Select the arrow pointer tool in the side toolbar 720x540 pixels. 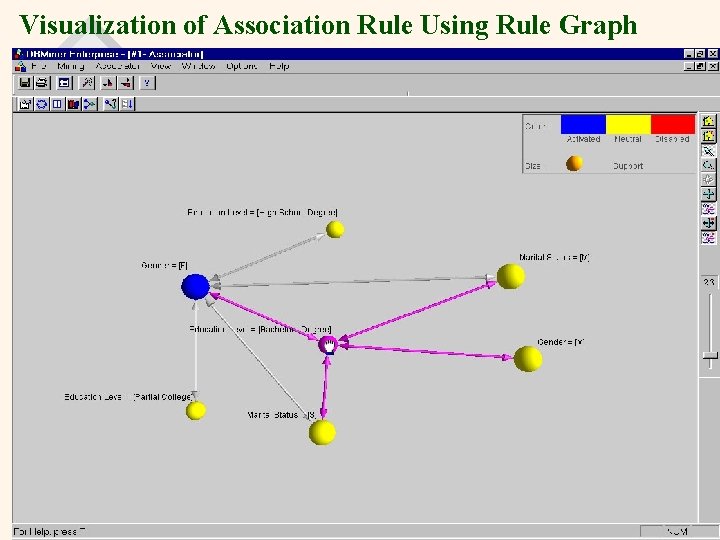pyautogui.click(x=709, y=151)
